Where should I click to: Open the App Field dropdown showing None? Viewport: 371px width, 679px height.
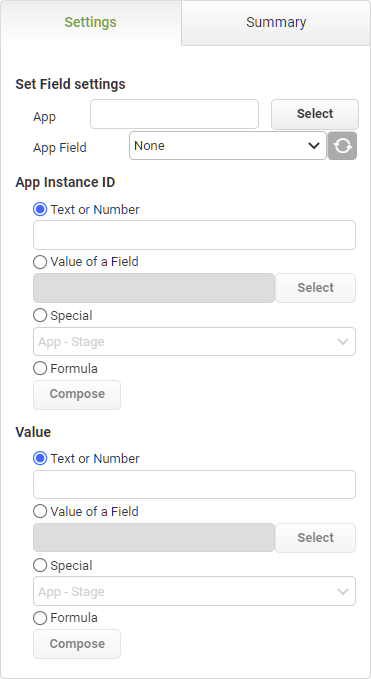228,146
